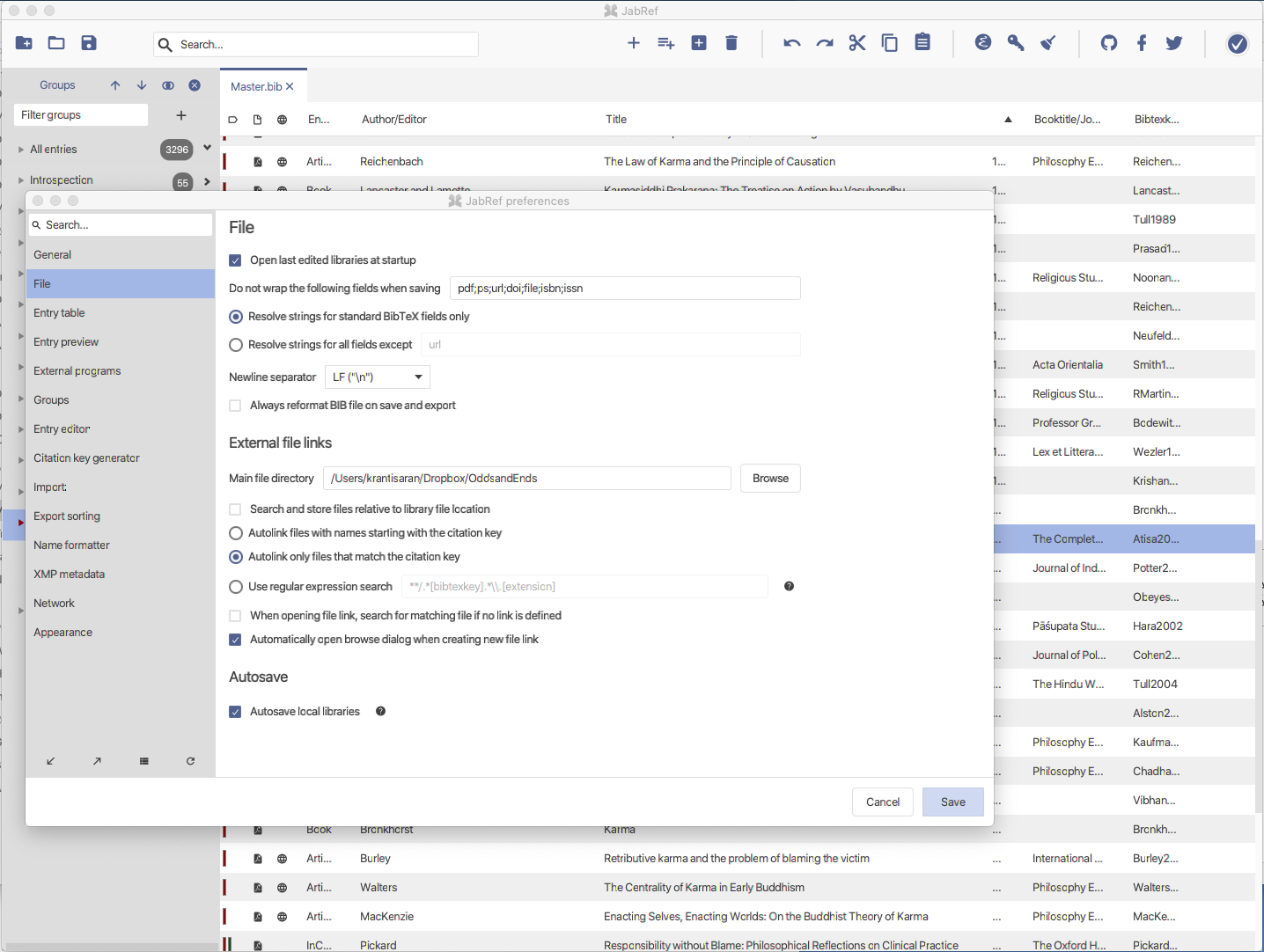The image size is (1264, 952).
Task: Close the Master.bib tab
Action: (290, 86)
